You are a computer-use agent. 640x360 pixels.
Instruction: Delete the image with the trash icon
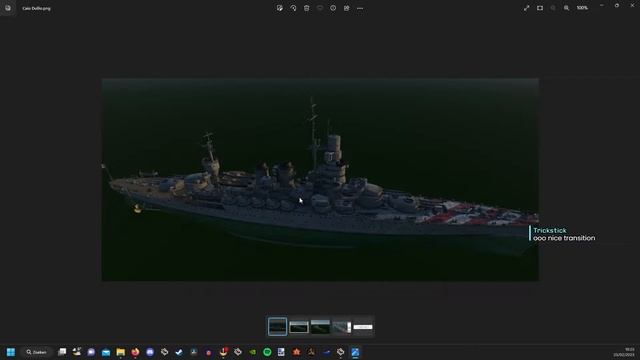pos(307,8)
